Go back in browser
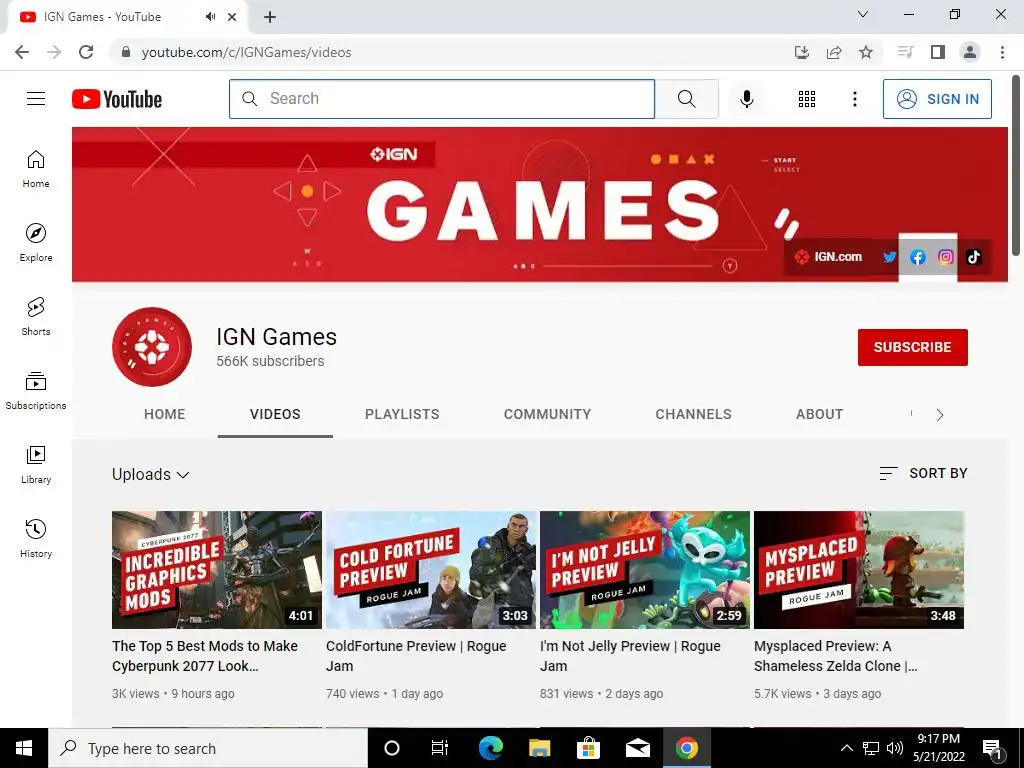Viewport: 1024px width, 768px height. [x=22, y=52]
